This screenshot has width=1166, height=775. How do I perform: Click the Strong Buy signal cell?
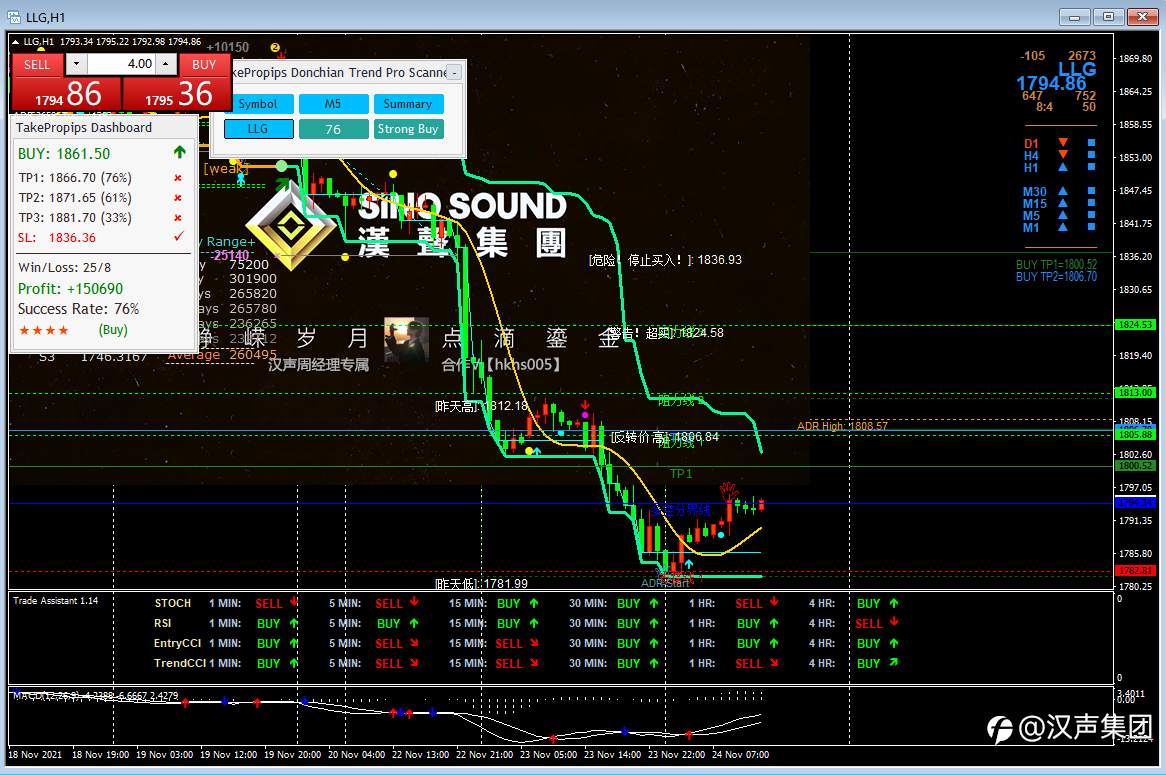pyautogui.click(x=408, y=129)
